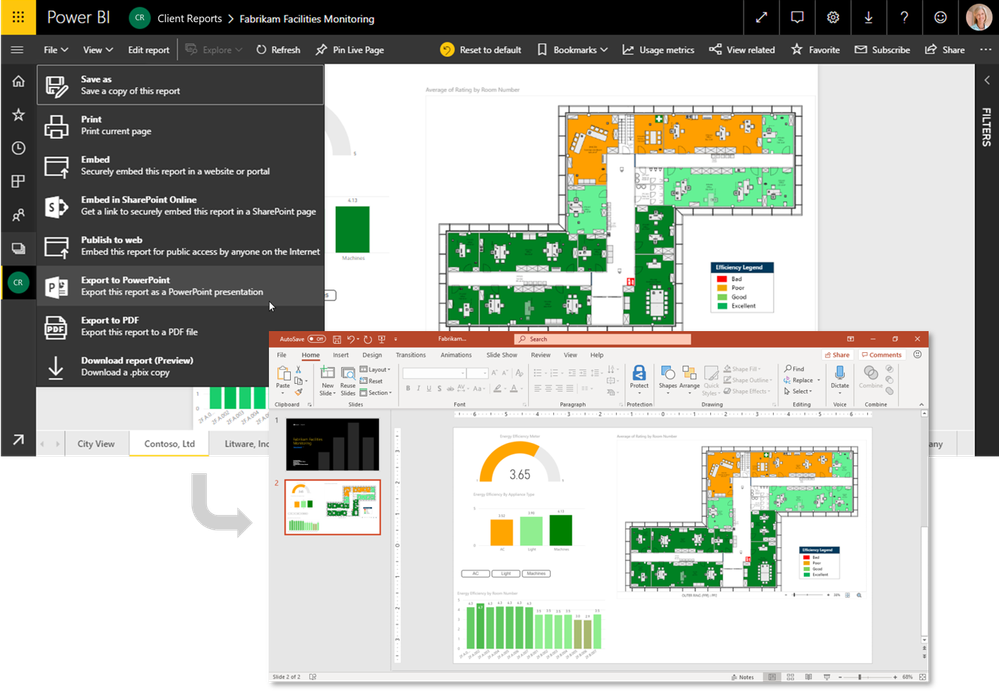Collapse navigation with the hamburger icon
Viewport: 999px width, 691px height.
(x=17, y=50)
